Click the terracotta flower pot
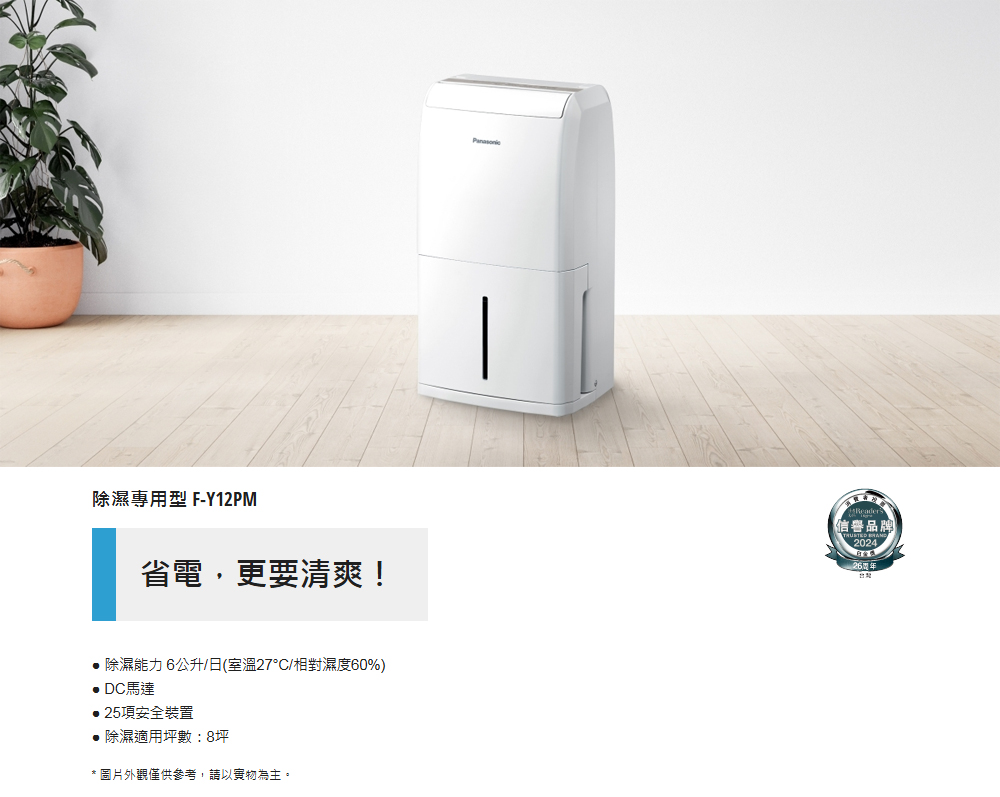The width and height of the screenshot is (1000, 797). [x=40, y=284]
